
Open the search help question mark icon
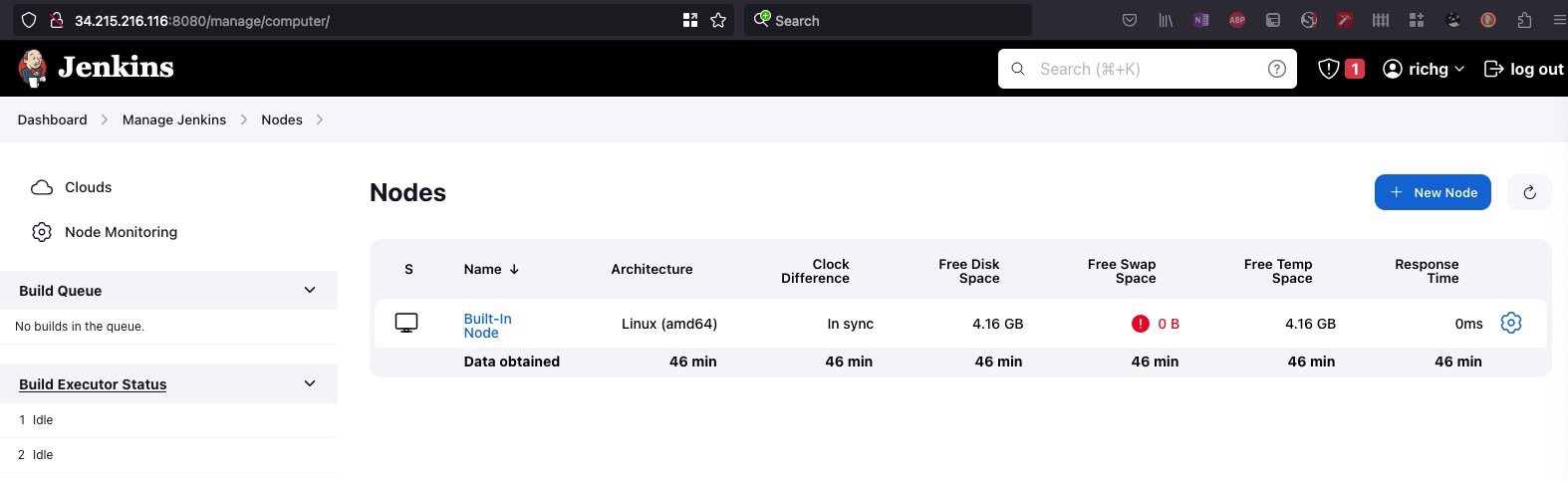point(1276,69)
